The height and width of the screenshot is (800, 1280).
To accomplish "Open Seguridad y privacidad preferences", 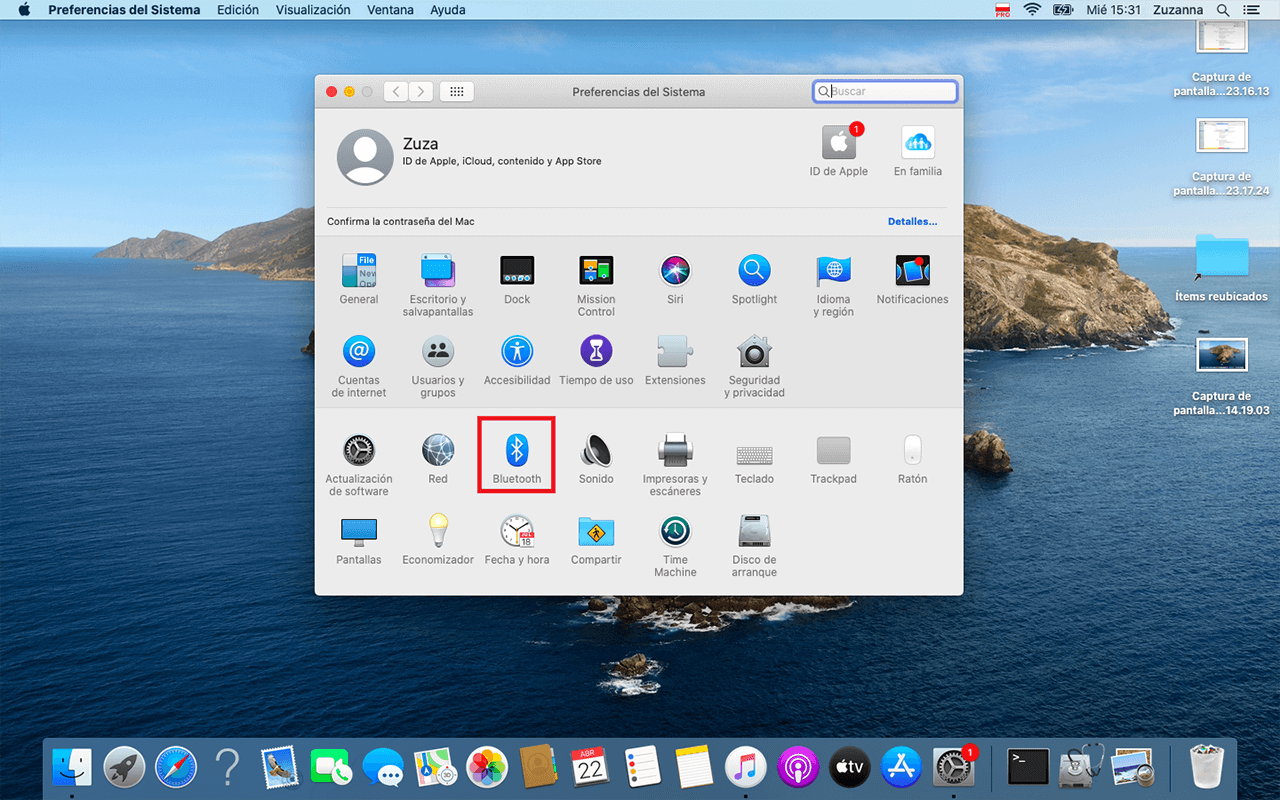I will click(754, 366).
